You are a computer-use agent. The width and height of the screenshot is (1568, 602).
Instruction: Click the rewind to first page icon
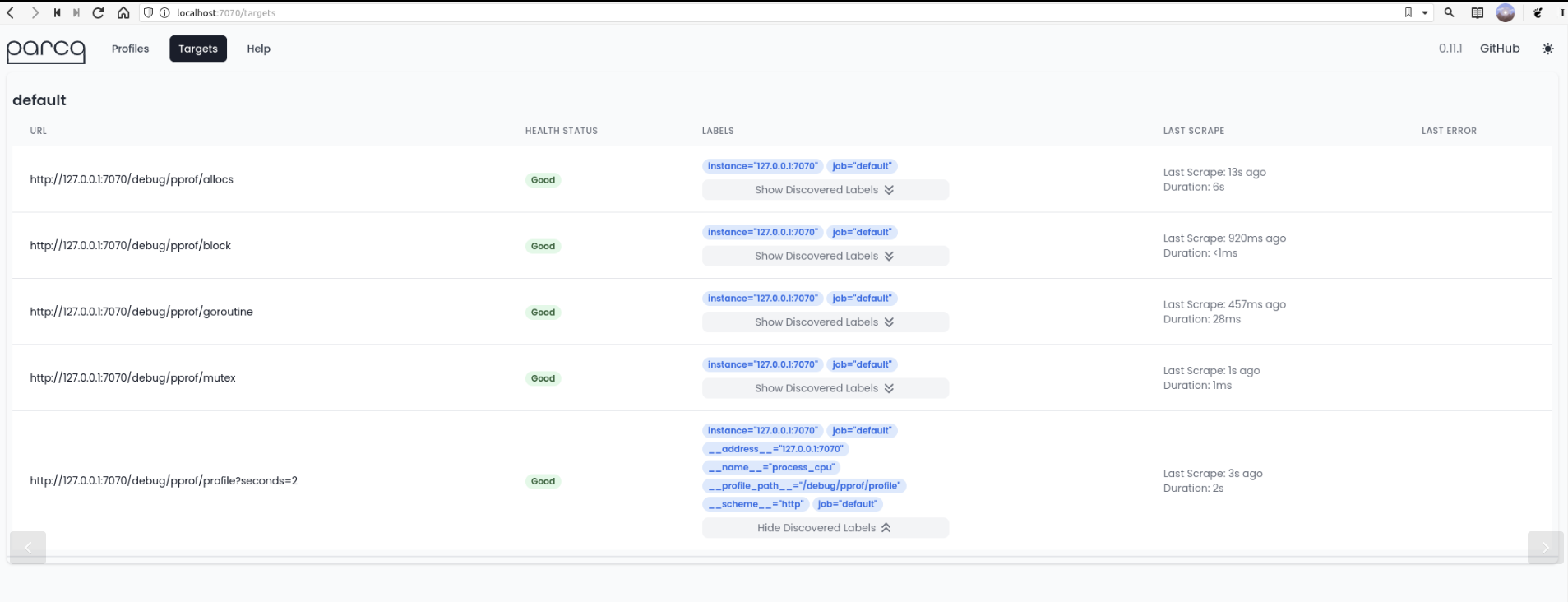click(57, 12)
